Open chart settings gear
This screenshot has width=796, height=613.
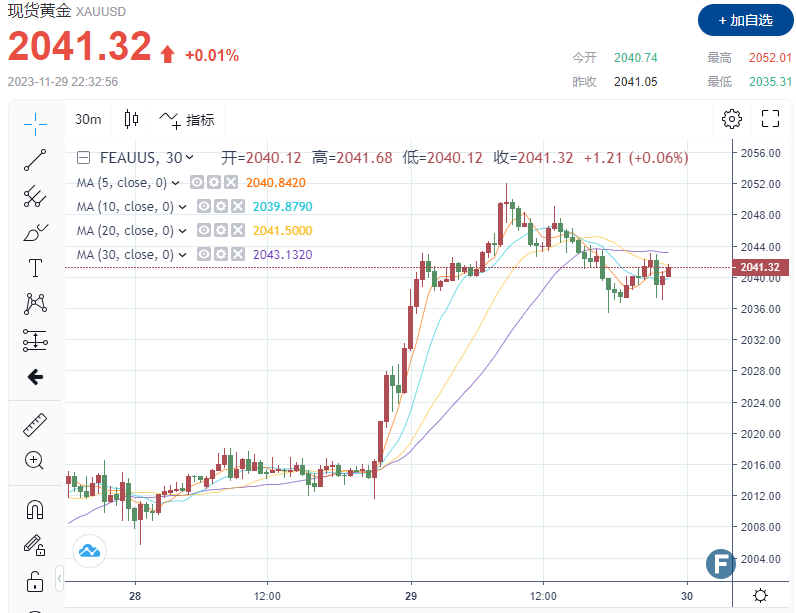(732, 120)
